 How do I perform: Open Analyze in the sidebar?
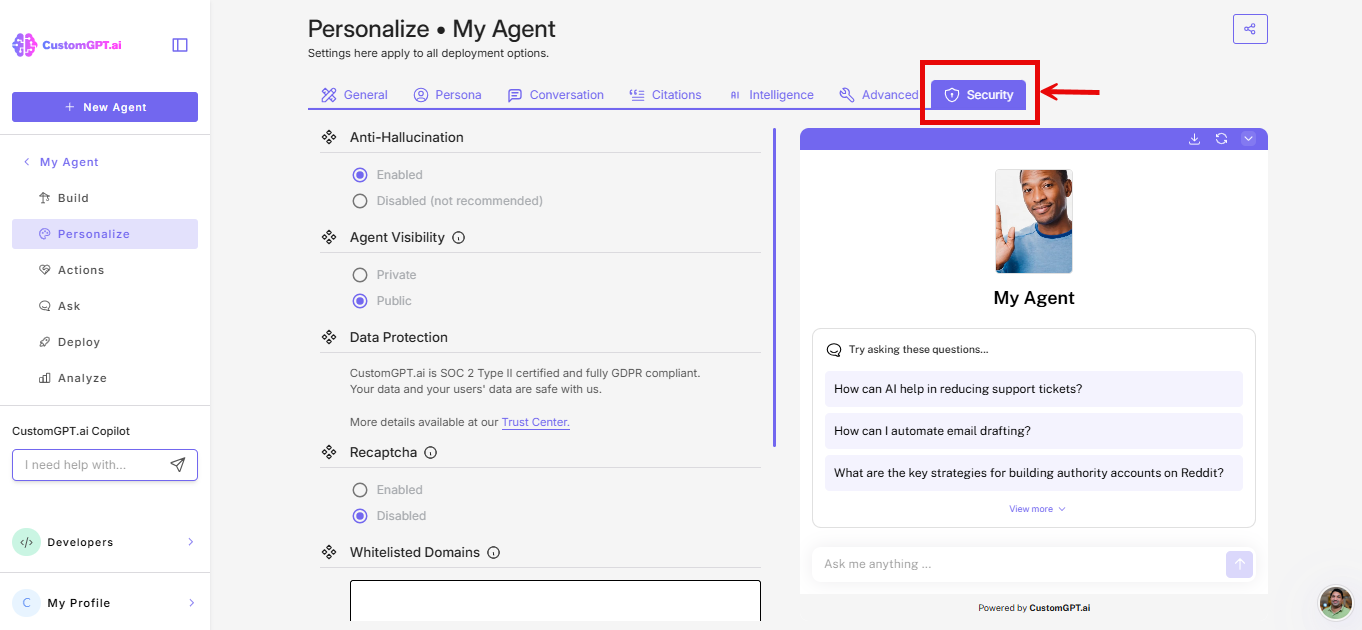[105, 378]
